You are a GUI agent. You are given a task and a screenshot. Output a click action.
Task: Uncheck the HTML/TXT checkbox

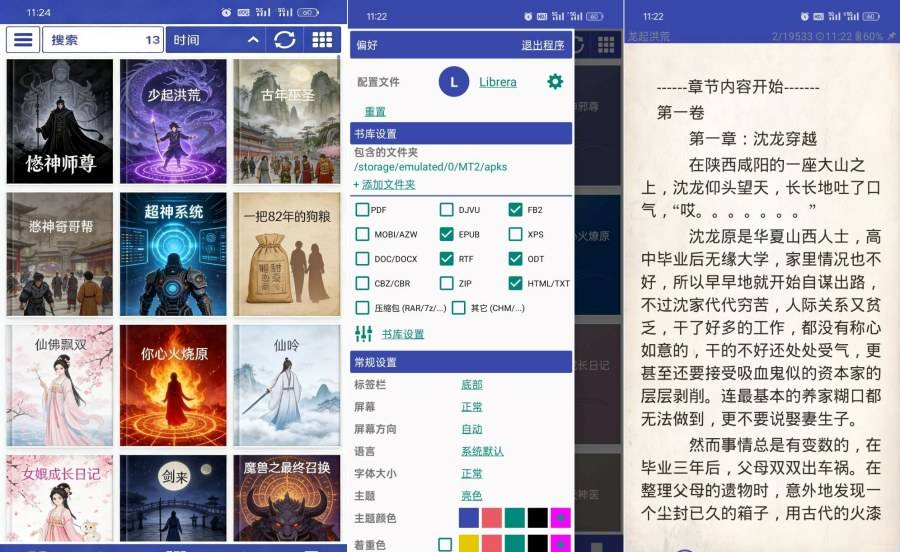point(515,283)
